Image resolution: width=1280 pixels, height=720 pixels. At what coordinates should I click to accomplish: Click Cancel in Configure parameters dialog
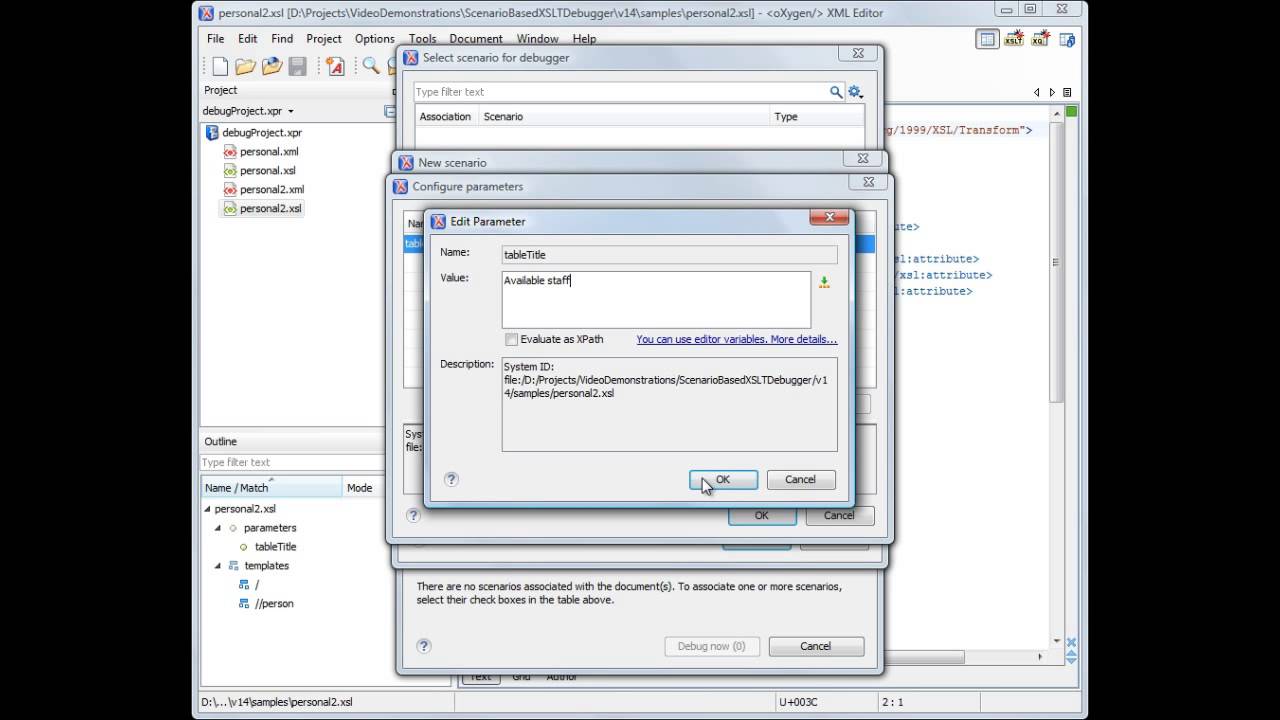839,516
